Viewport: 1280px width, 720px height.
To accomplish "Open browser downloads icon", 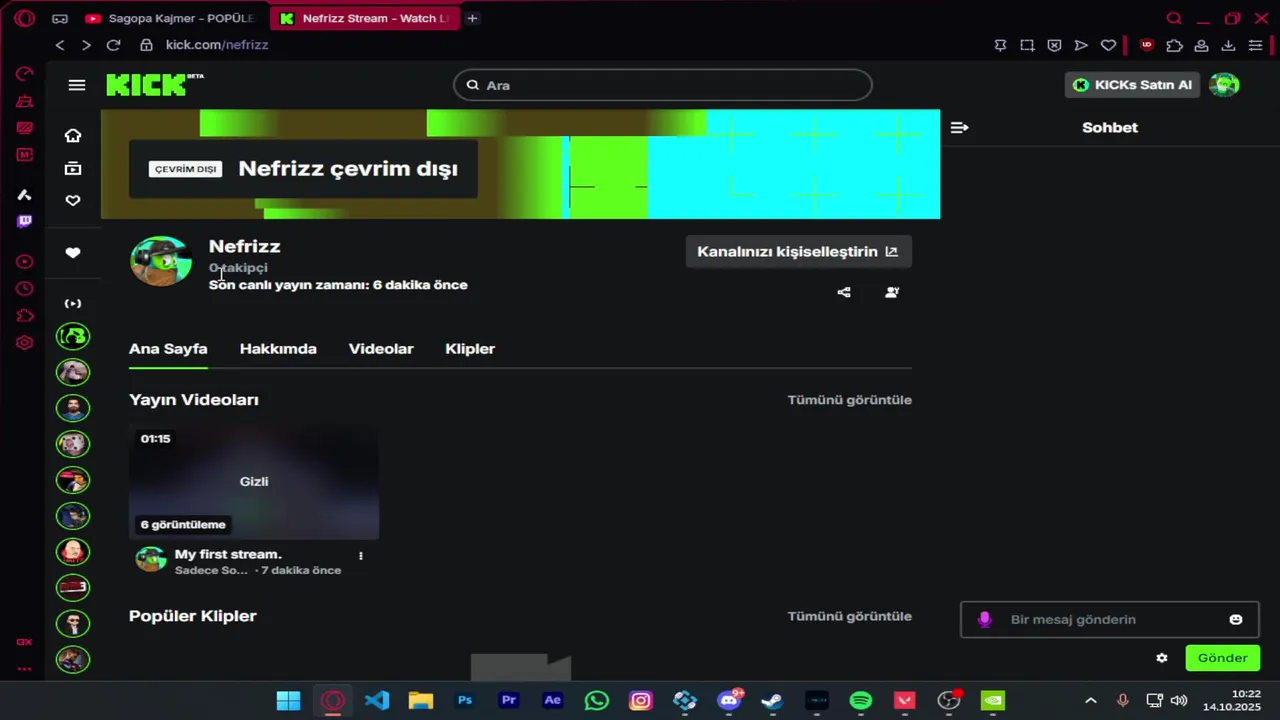I will 1228,45.
